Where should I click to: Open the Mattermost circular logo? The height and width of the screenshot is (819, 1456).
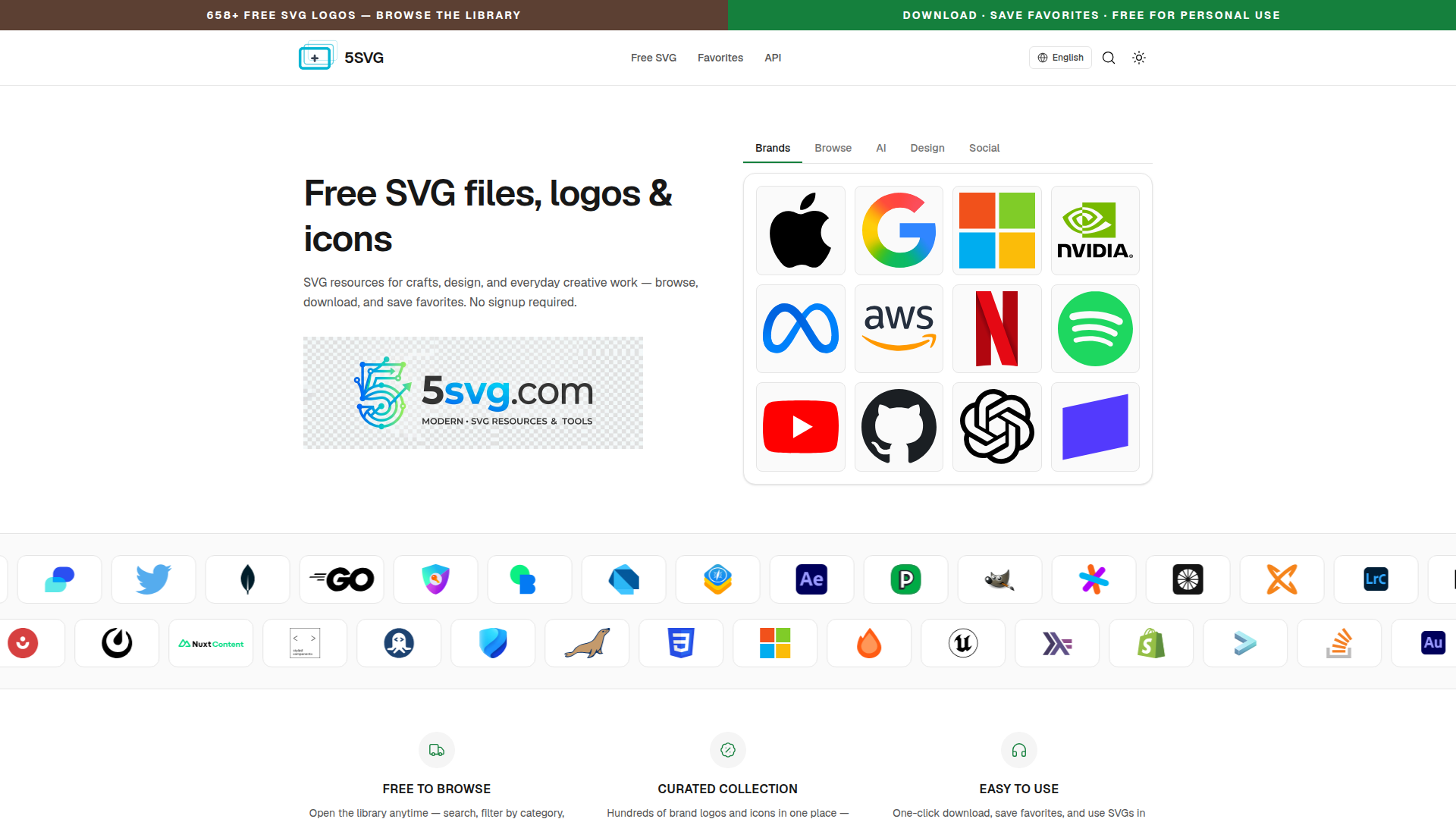coord(117,643)
